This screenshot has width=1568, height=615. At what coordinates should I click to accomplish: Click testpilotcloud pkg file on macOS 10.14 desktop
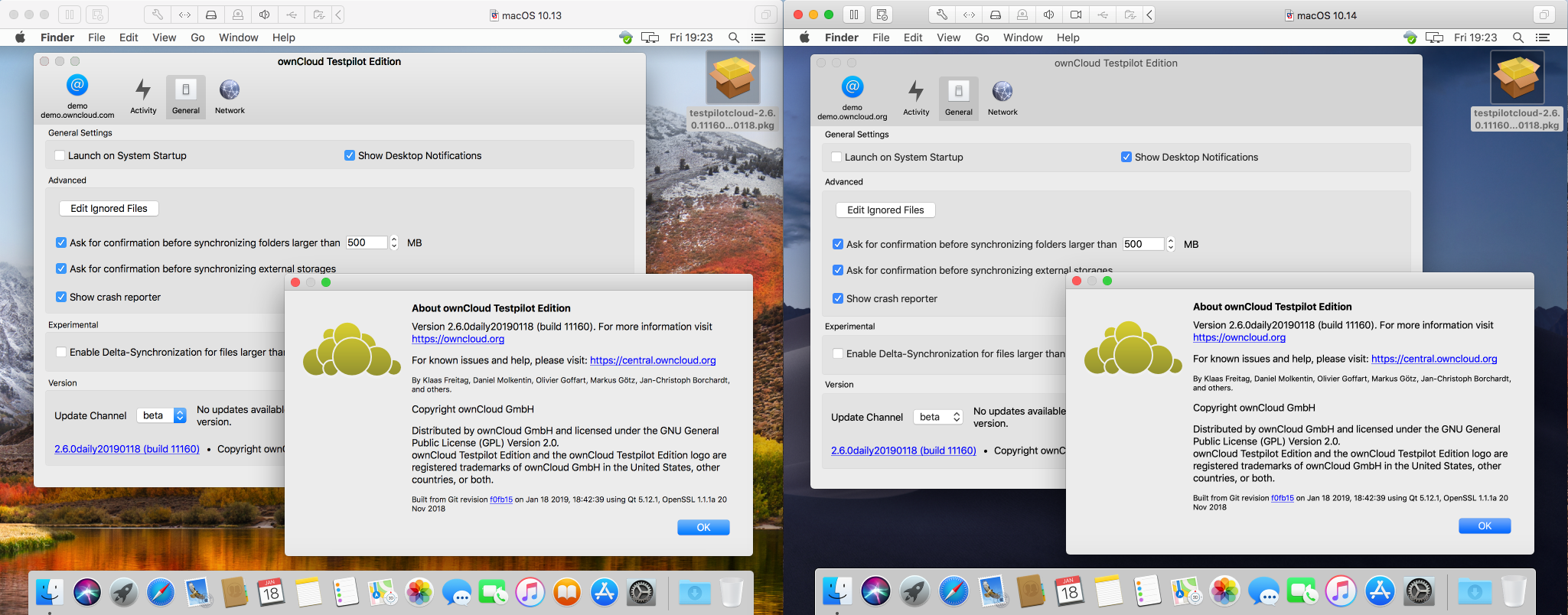(x=1517, y=91)
